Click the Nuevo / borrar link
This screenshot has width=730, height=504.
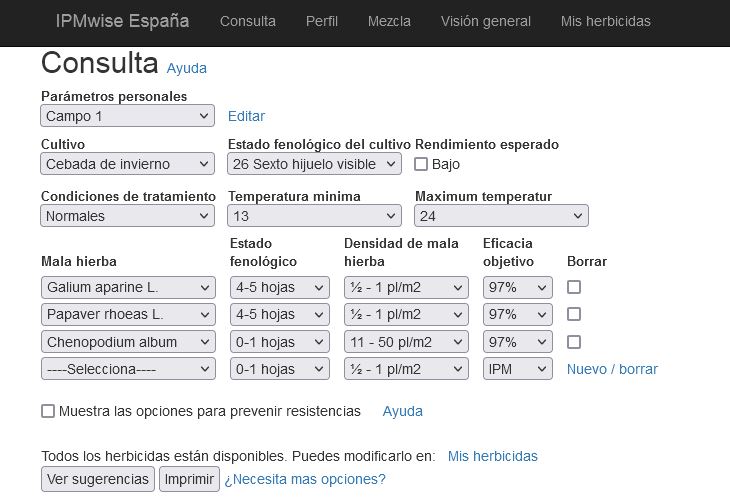click(x=612, y=369)
